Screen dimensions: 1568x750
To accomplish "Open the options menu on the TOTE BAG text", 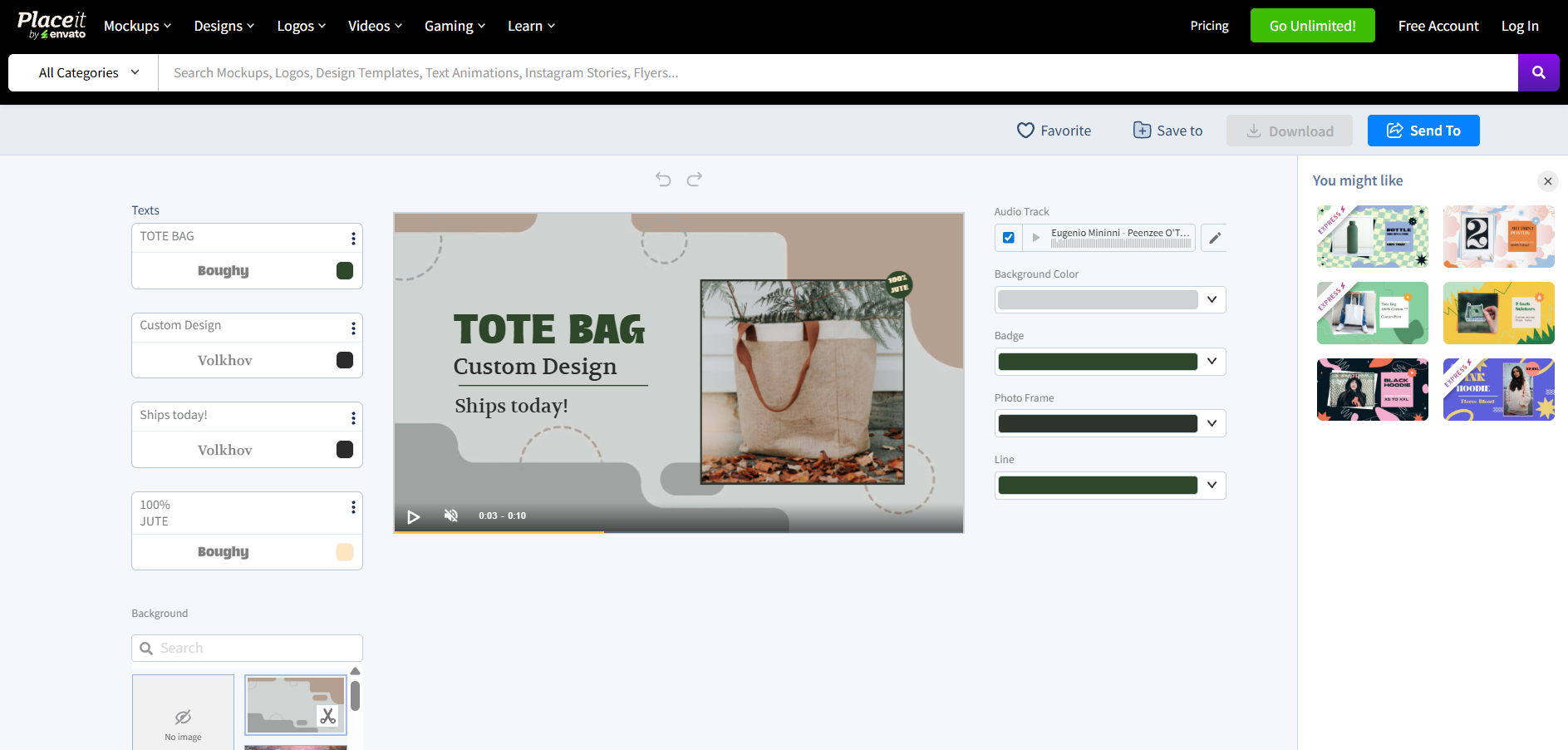I will pyautogui.click(x=354, y=238).
